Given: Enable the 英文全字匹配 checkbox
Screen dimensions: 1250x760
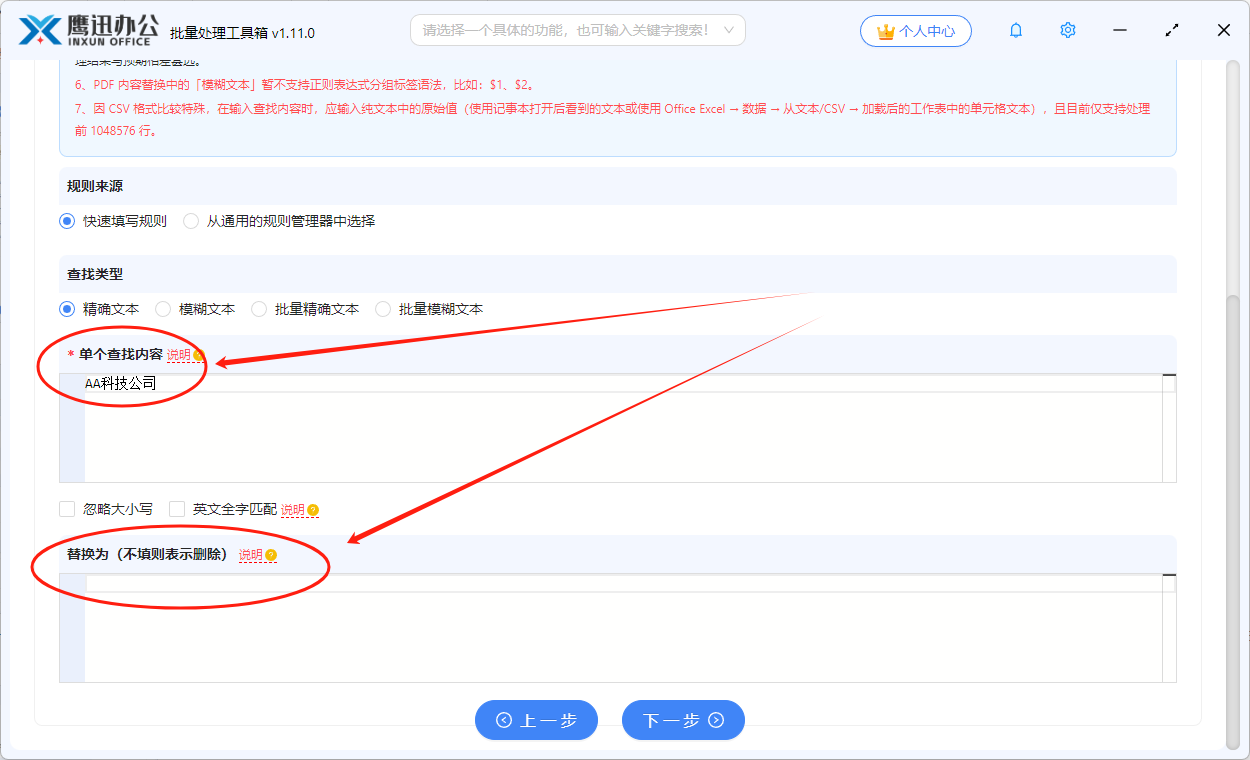Looking at the screenshot, I should (x=177, y=509).
